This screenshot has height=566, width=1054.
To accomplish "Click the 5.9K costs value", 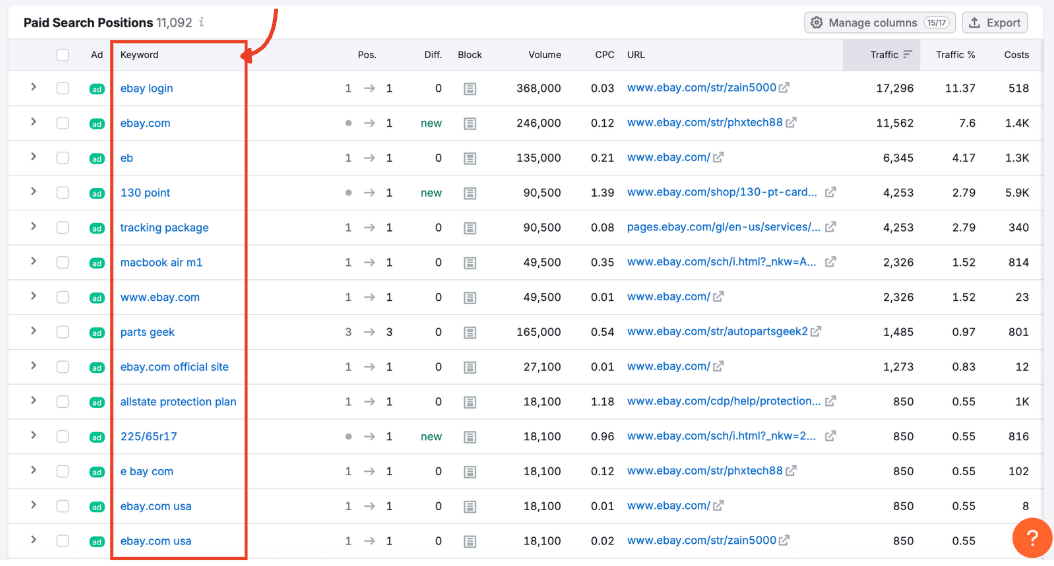I will click(1017, 193).
